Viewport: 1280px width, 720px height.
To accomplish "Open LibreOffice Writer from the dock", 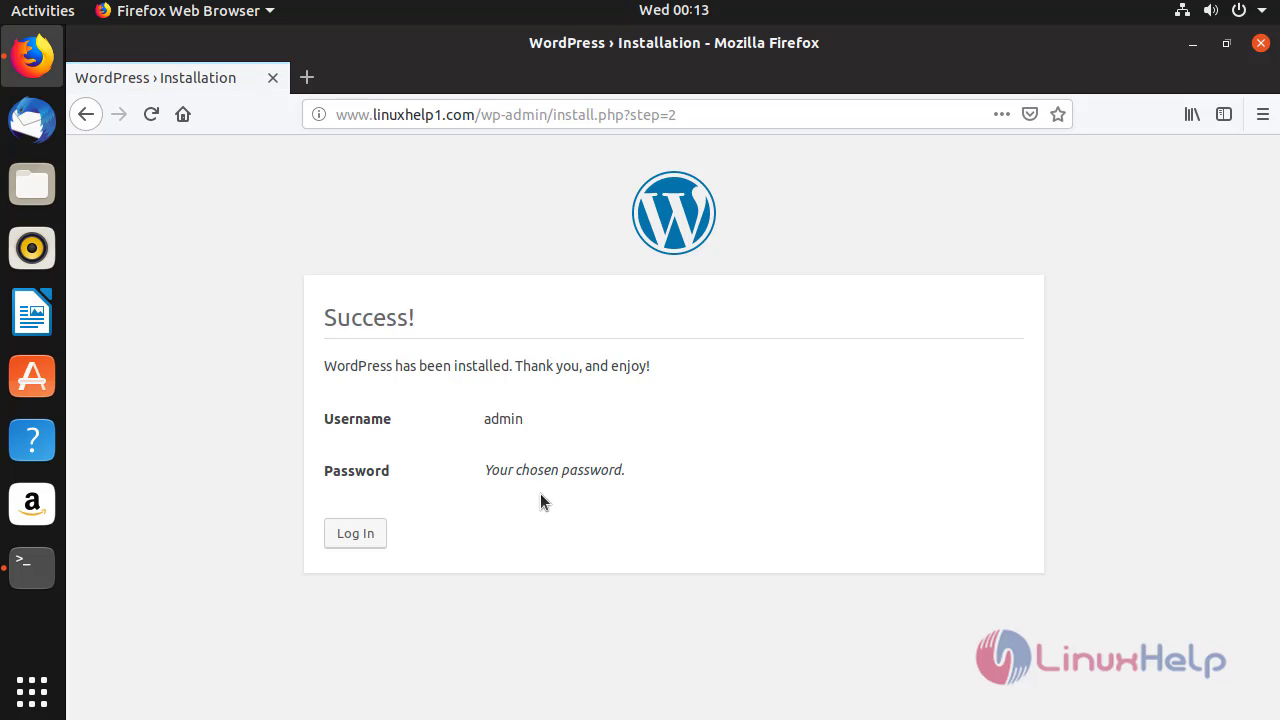I will click(32, 312).
